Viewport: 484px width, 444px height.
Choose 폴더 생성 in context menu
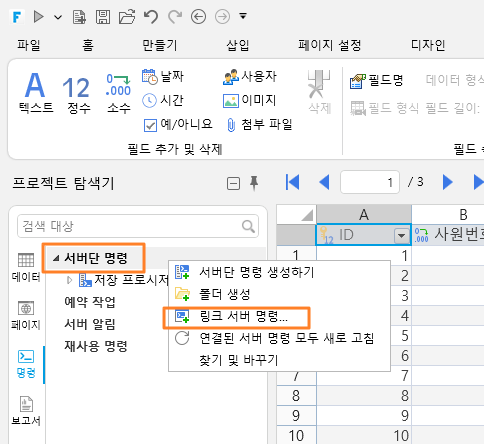pos(279,294)
